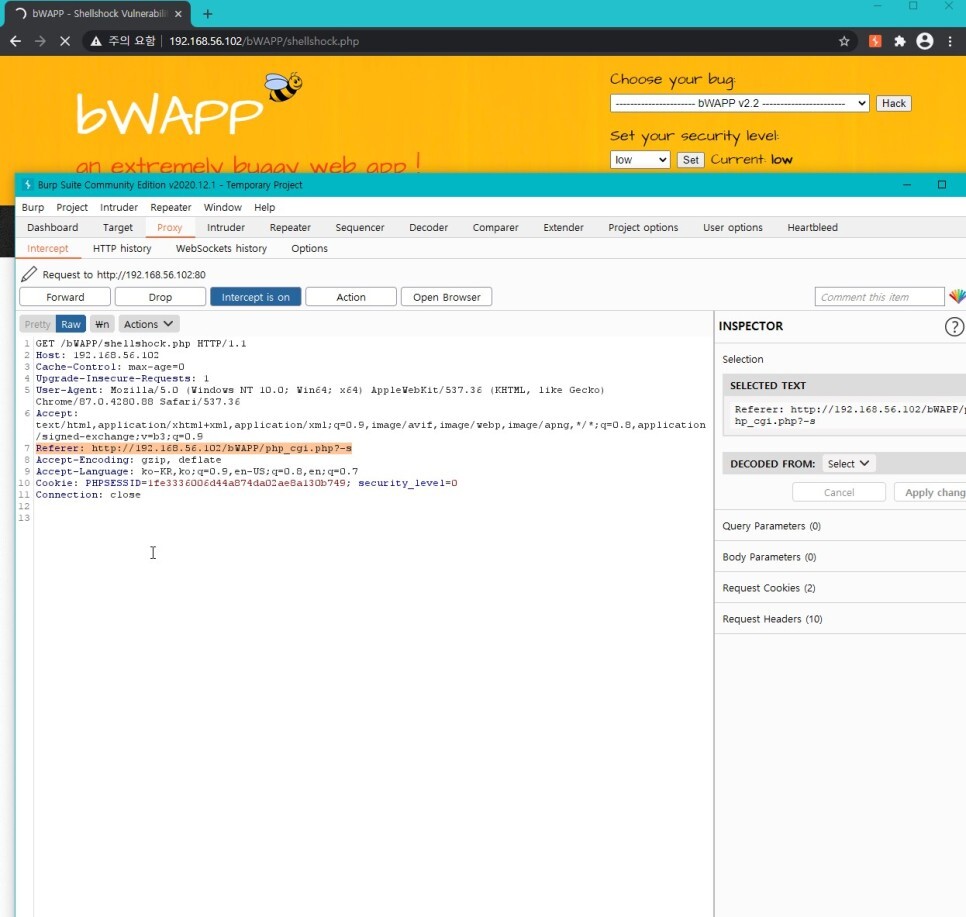Open the Actions dropdown in editor
This screenshot has height=917, width=966.
tap(148, 324)
